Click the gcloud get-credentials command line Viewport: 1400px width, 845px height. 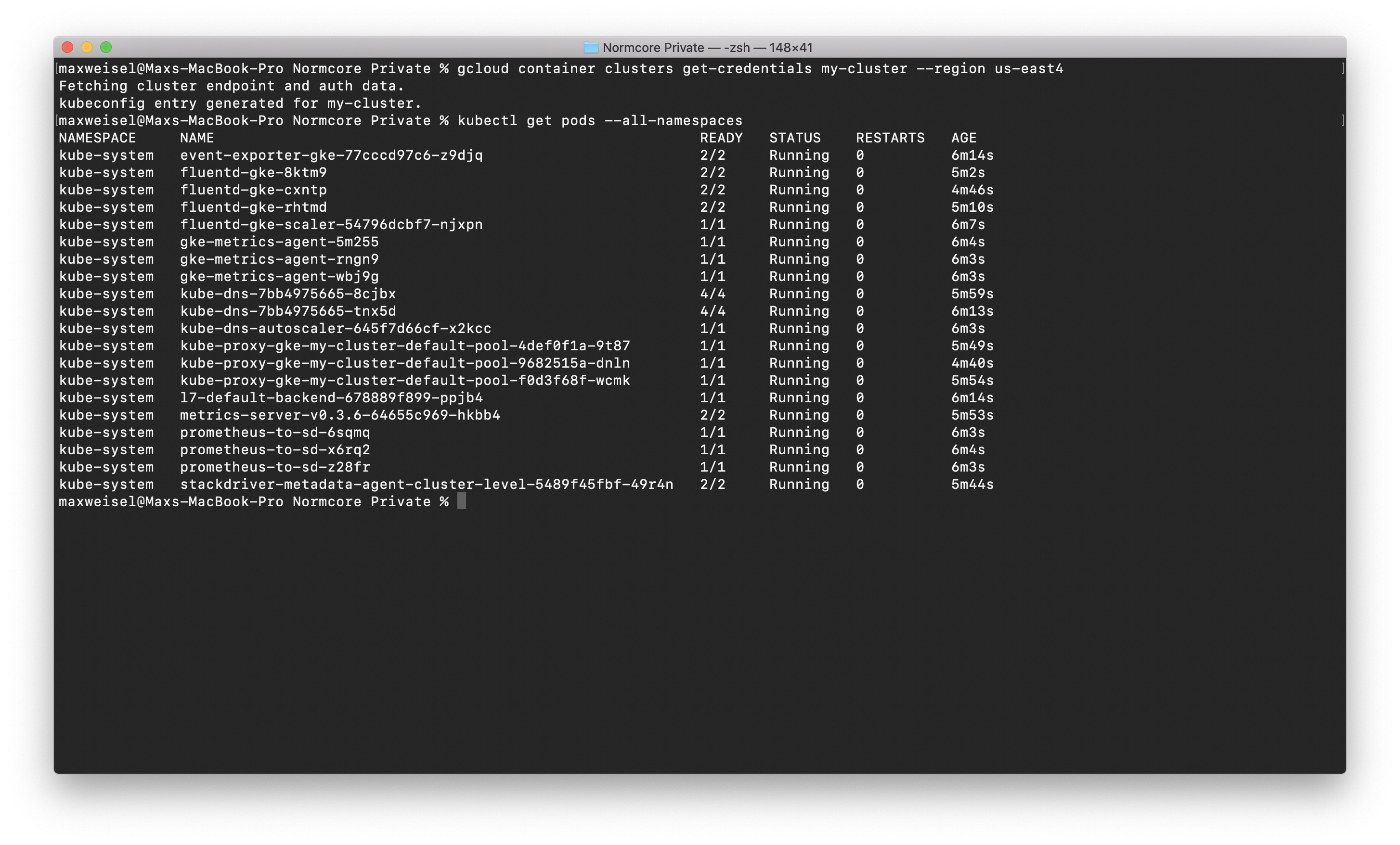760,69
